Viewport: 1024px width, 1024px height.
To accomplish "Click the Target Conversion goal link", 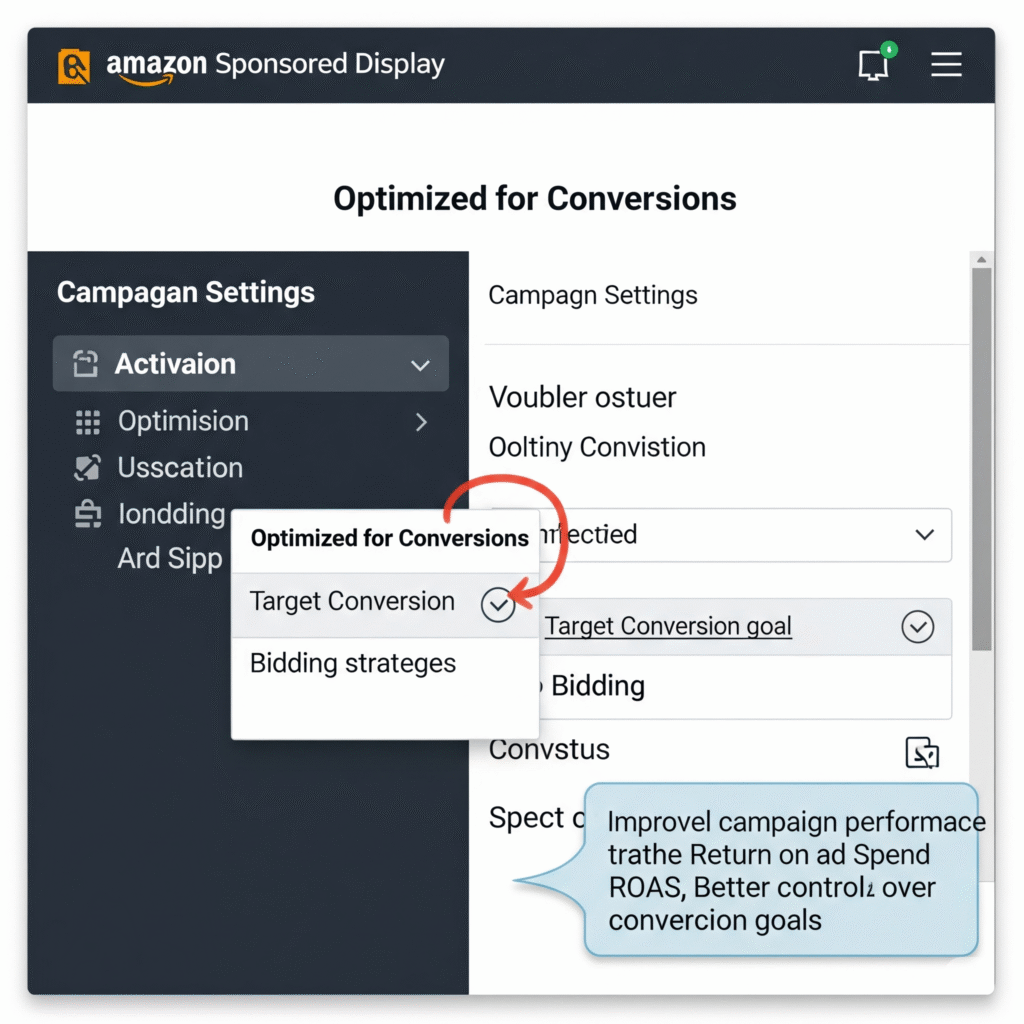I will coord(668,626).
